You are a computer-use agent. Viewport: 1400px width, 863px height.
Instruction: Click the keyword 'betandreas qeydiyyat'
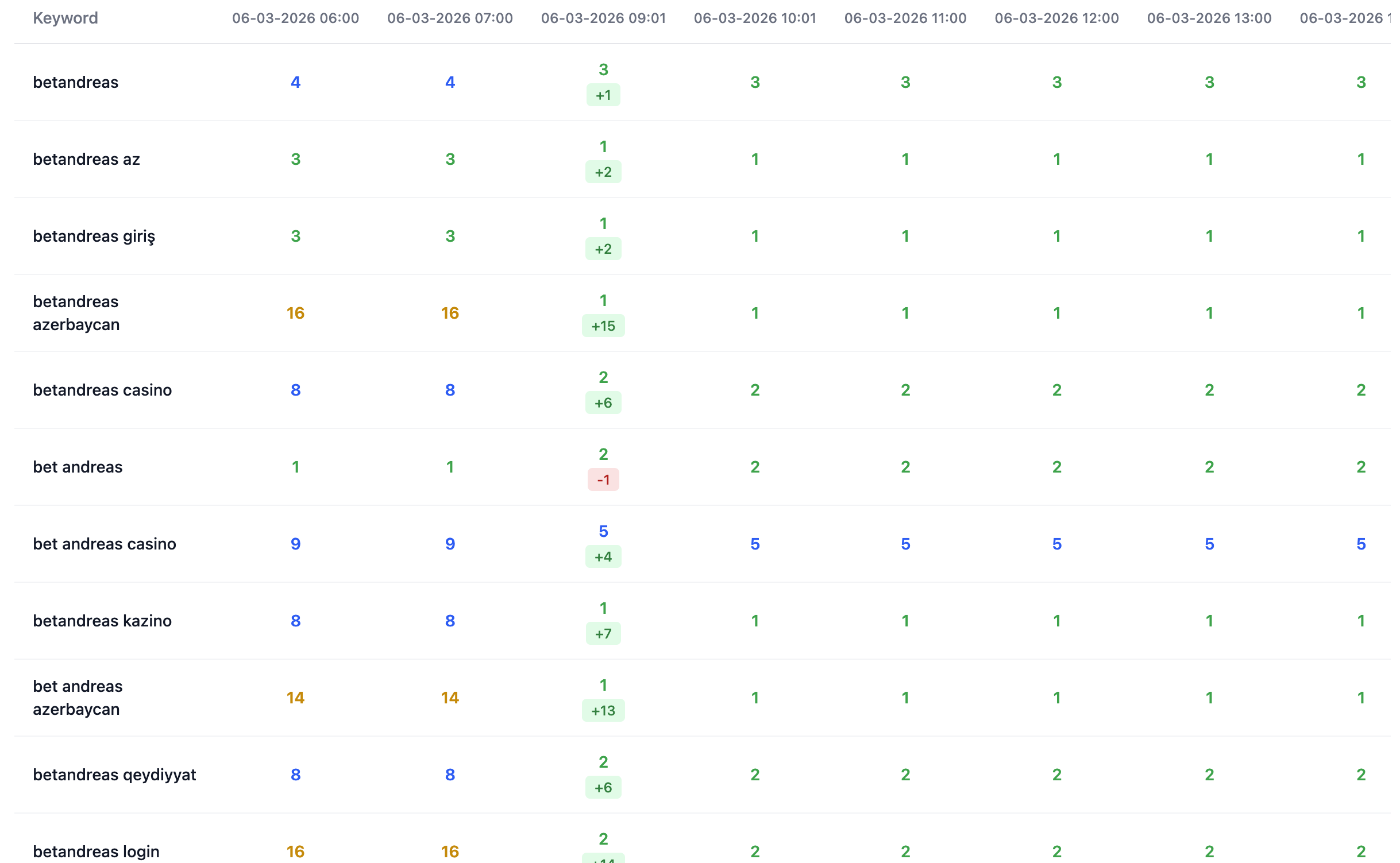pos(114,775)
